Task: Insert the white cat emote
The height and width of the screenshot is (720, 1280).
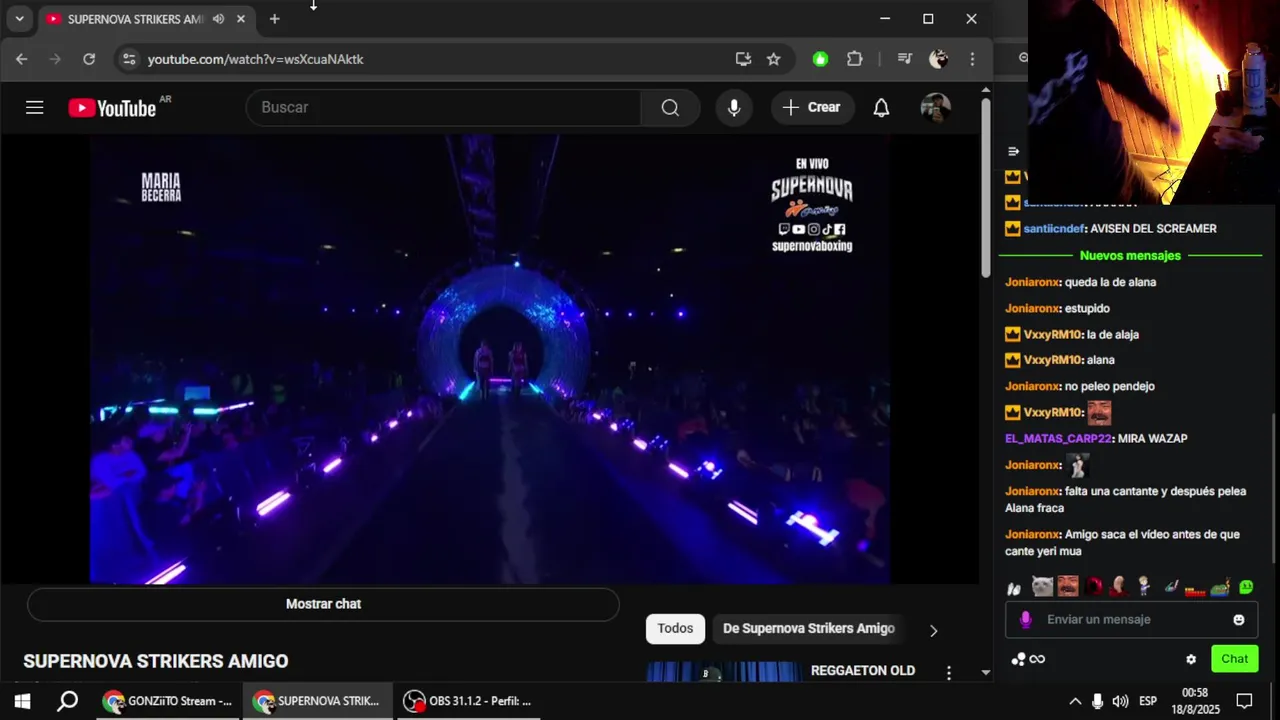Action: [1042, 586]
